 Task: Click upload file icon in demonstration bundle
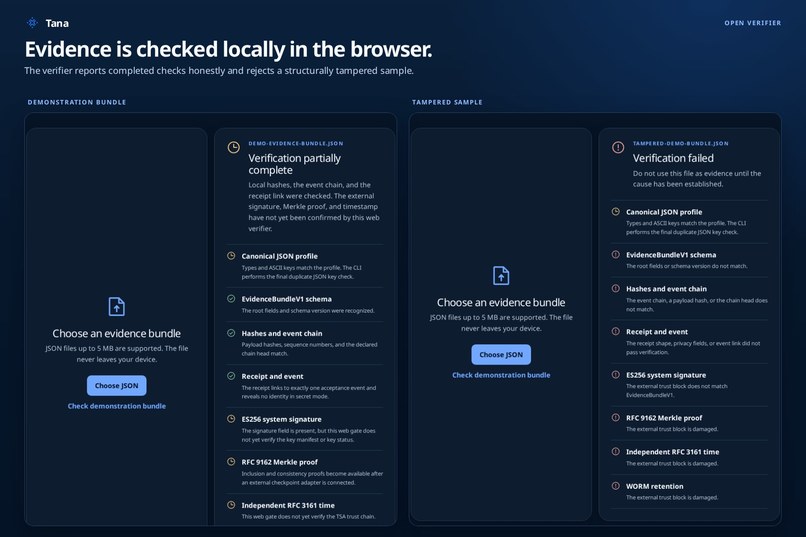click(117, 307)
